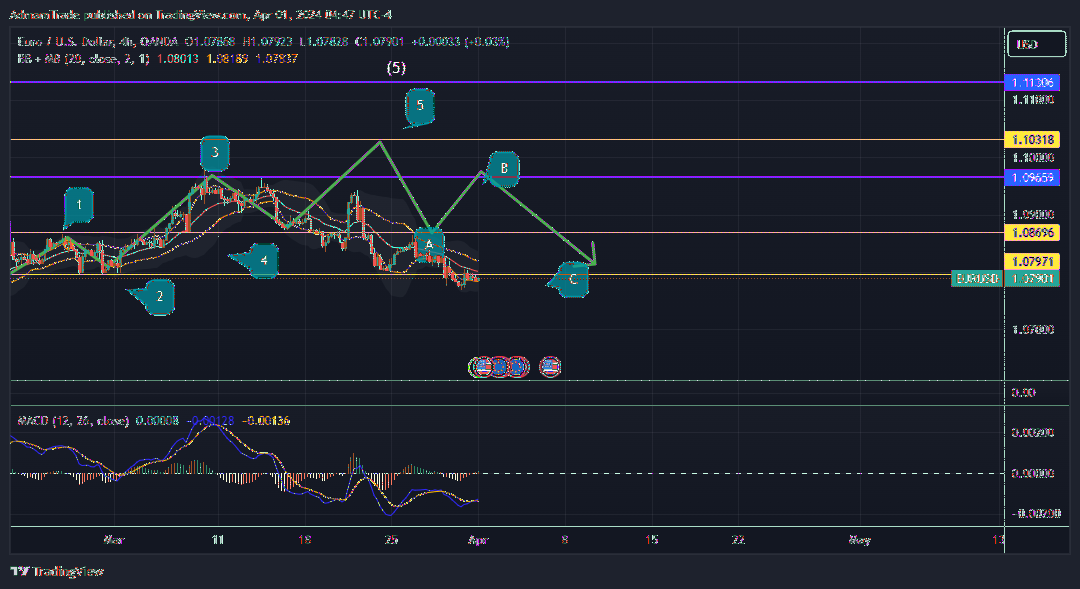This screenshot has width=1080, height=589.
Task: Click the 1.10318 yellow price label
Action: point(1032,140)
